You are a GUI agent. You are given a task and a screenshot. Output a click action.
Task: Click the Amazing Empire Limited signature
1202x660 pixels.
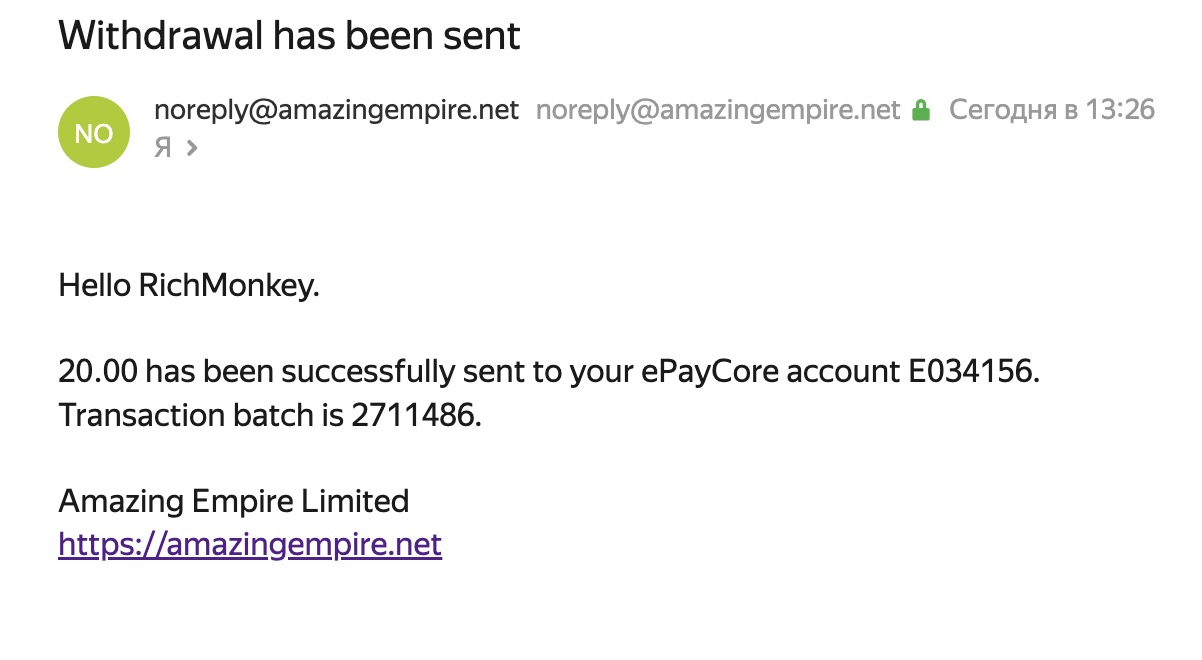(x=234, y=500)
